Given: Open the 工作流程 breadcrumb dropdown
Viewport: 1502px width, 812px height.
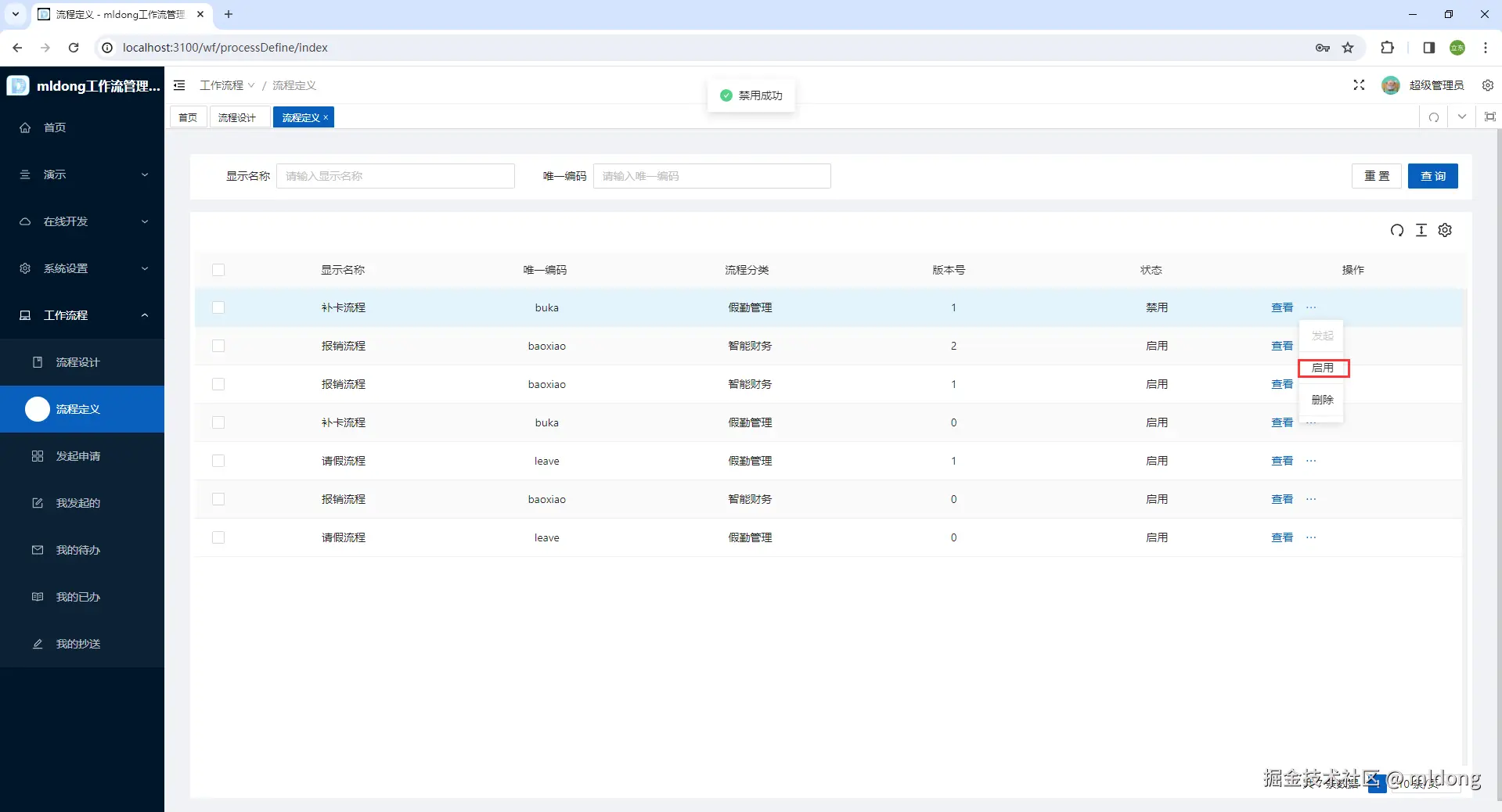Looking at the screenshot, I should [227, 85].
